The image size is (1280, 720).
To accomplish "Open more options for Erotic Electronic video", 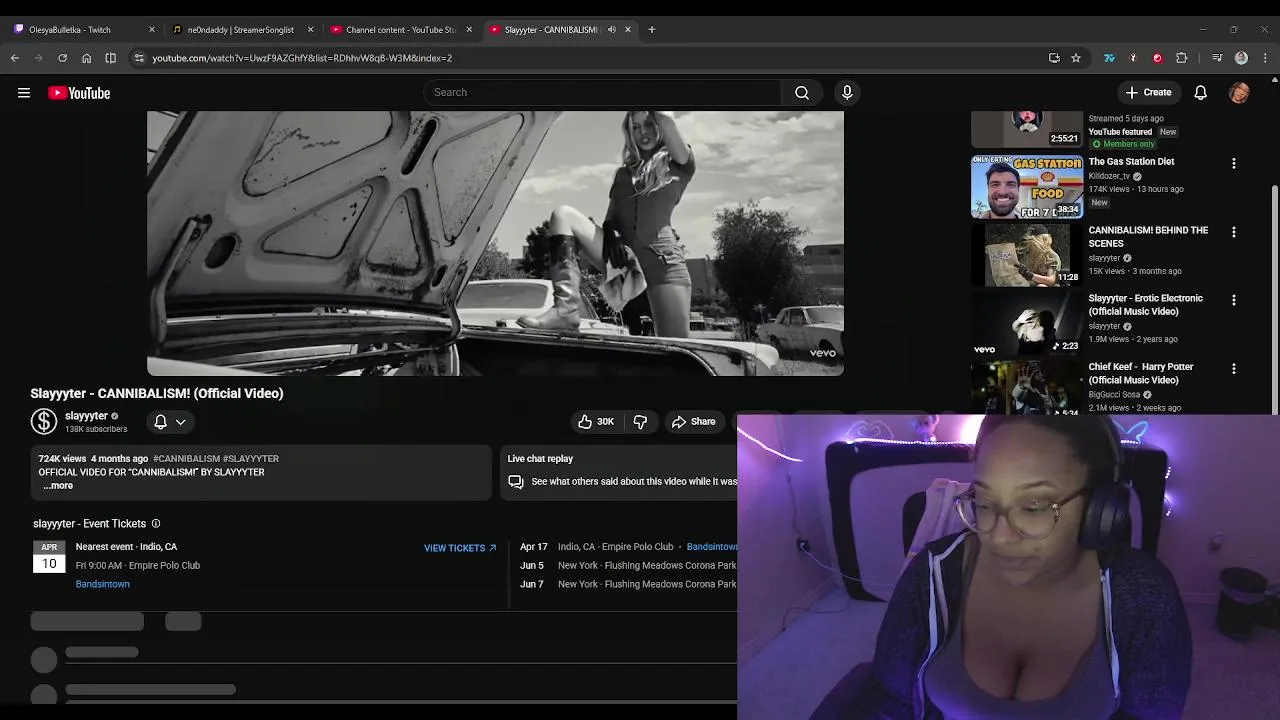I will [x=1234, y=300].
